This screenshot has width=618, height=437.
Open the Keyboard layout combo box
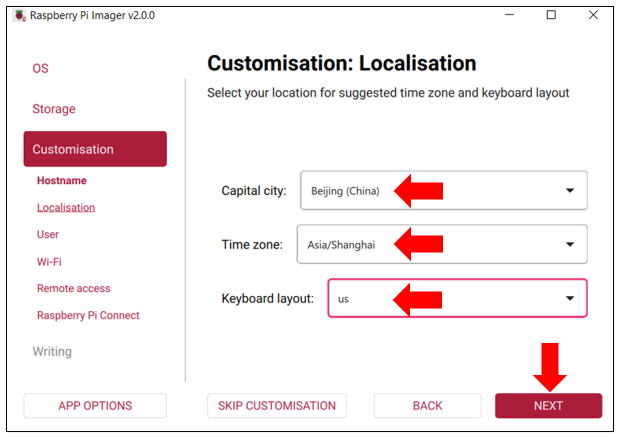click(x=458, y=298)
